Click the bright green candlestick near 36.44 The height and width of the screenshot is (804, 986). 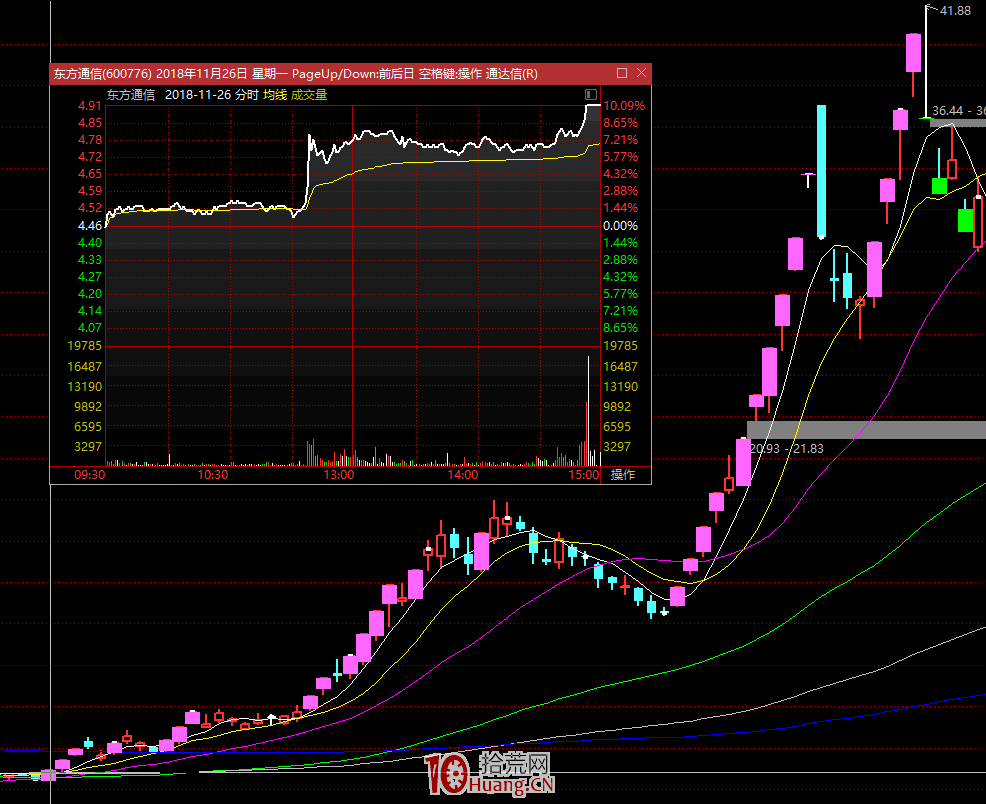(939, 185)
